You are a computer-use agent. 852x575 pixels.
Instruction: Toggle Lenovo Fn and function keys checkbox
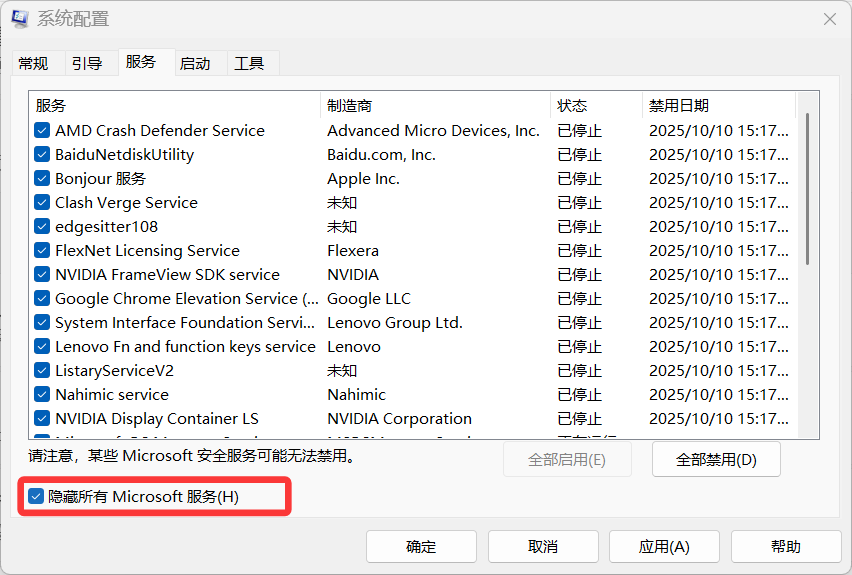click(x=42, y=346)
